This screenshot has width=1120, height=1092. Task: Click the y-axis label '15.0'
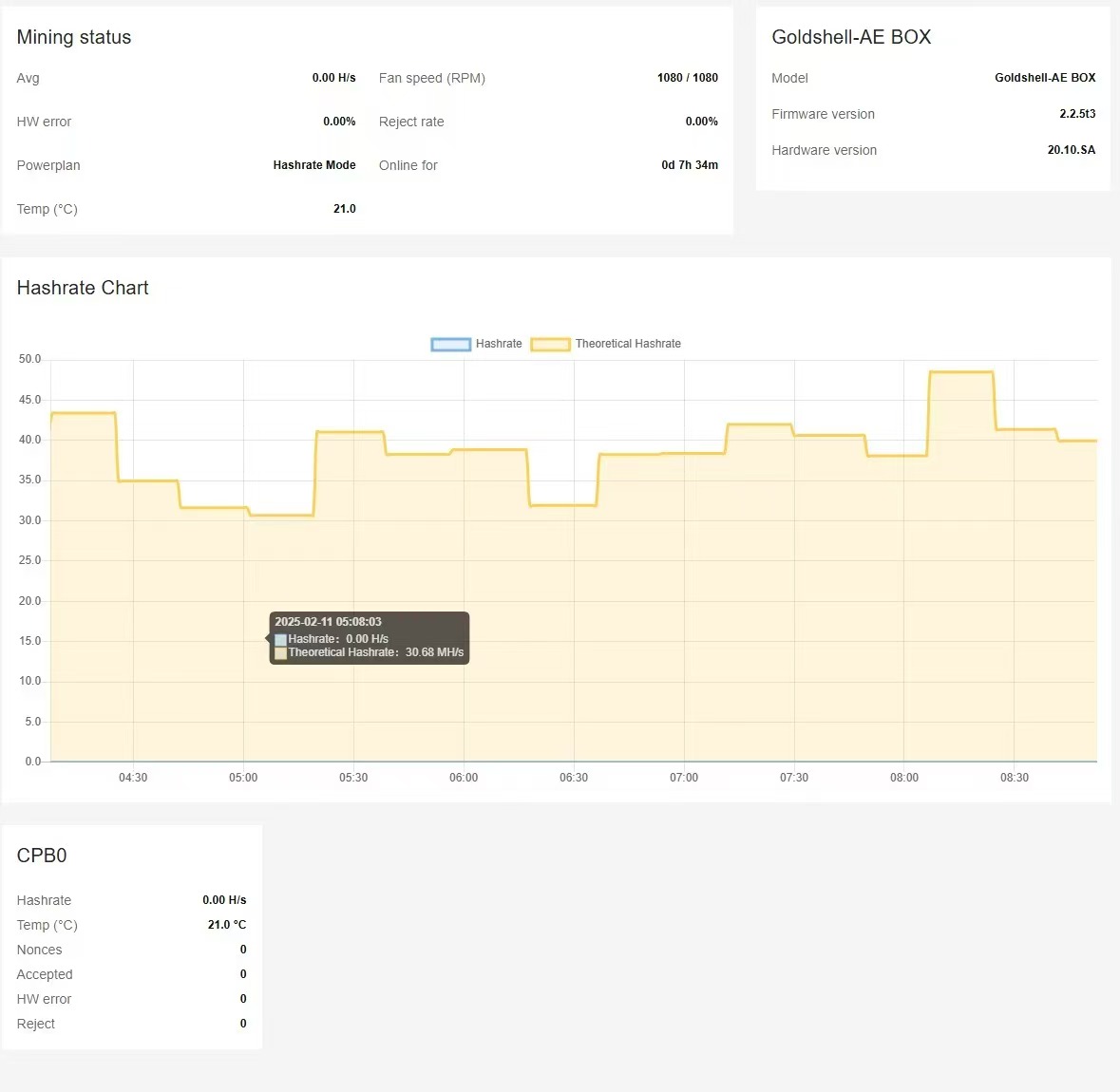pyautogui.click(x=30, y=641)
